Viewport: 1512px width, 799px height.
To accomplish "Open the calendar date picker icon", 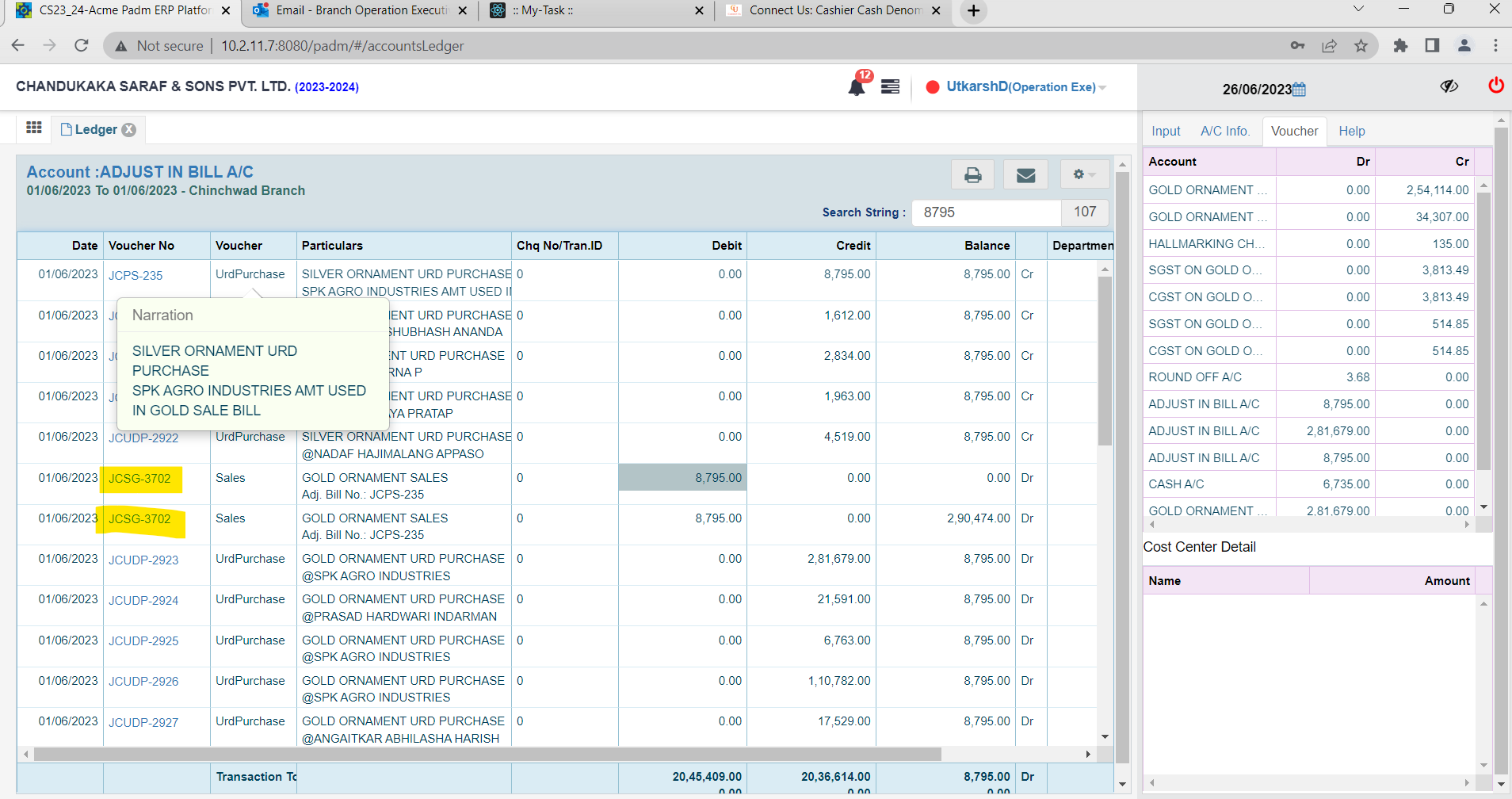I will pyautogui.click(x=1299, y=90).
